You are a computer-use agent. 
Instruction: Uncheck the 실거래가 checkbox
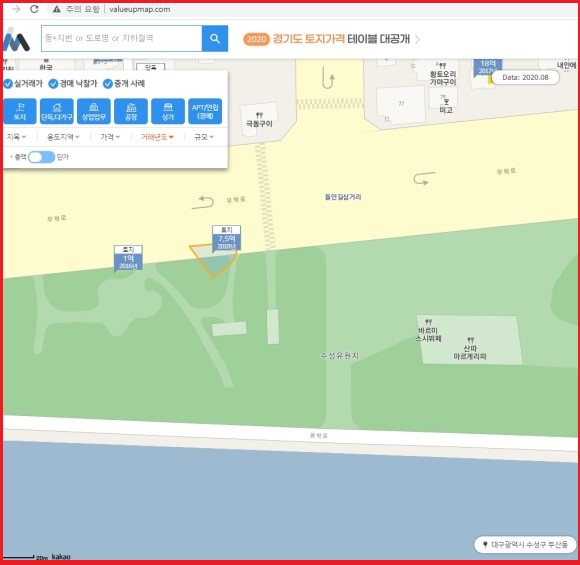(x=8, y=84)
